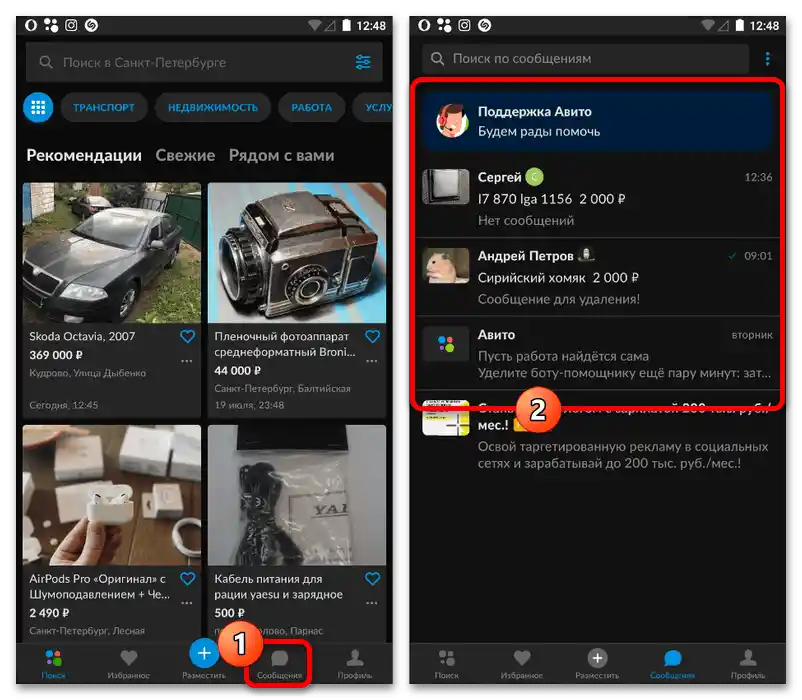The image size is (802, 700).
Task: Switch to the Рекомендации tab
Action: click(x=84, y=155)
